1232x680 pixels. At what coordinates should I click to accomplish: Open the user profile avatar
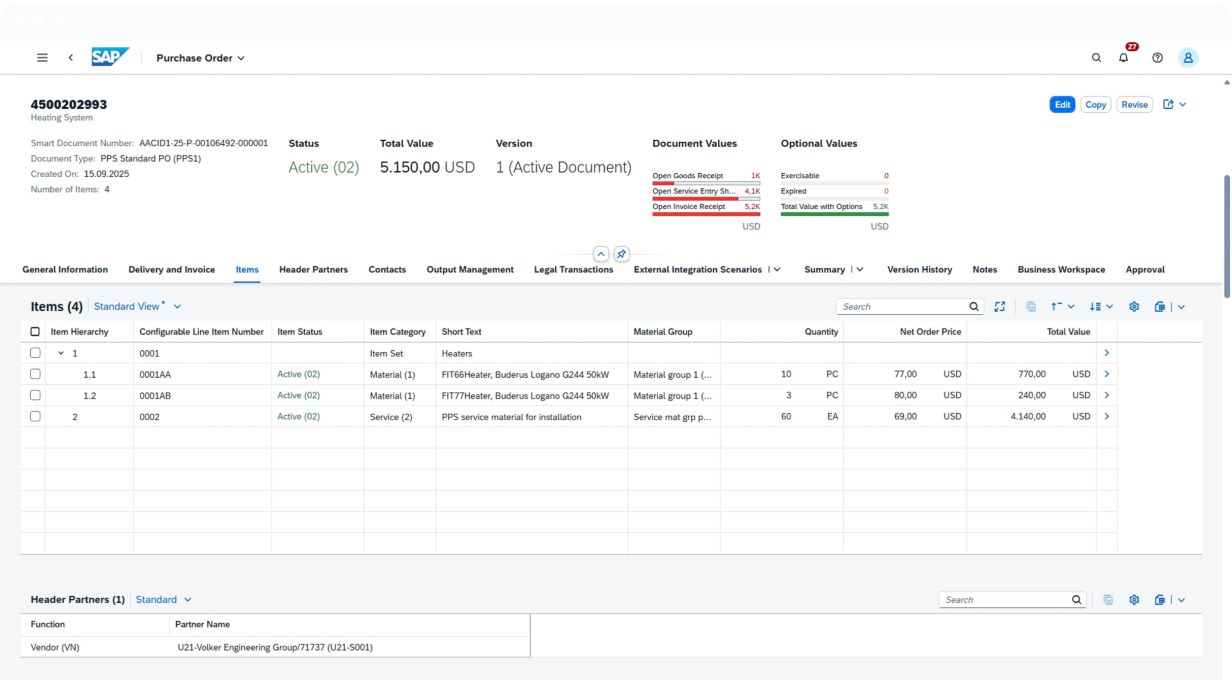pos(1188,58)
